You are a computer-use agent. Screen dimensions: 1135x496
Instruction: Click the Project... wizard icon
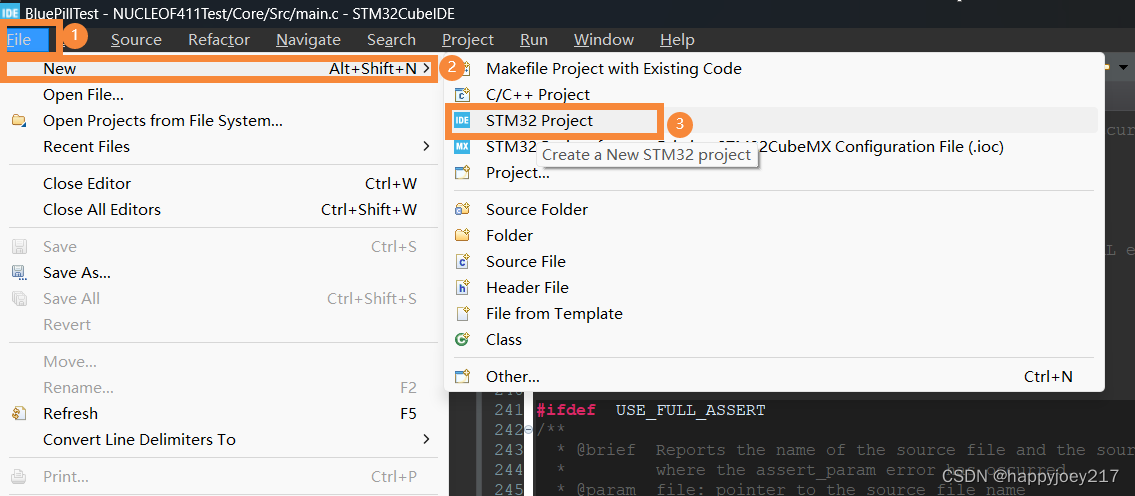click(463, 173)
